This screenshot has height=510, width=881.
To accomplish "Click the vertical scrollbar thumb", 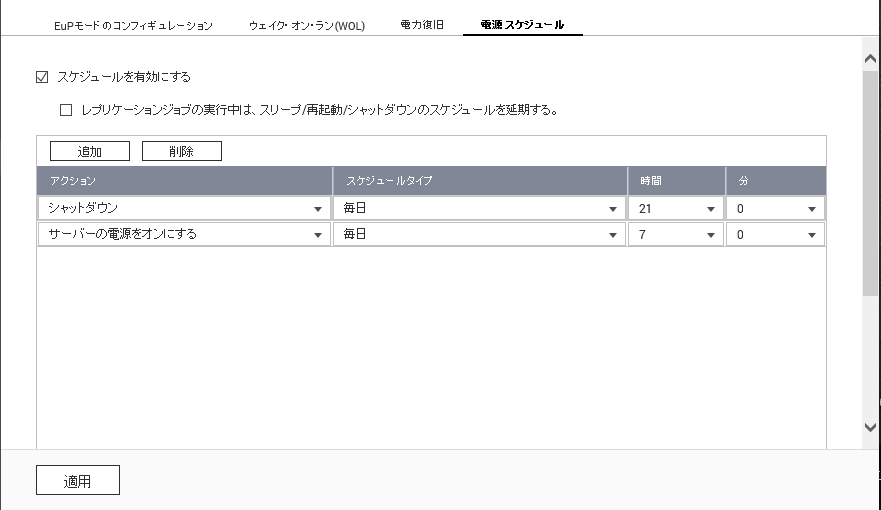I will pos(870,183).
